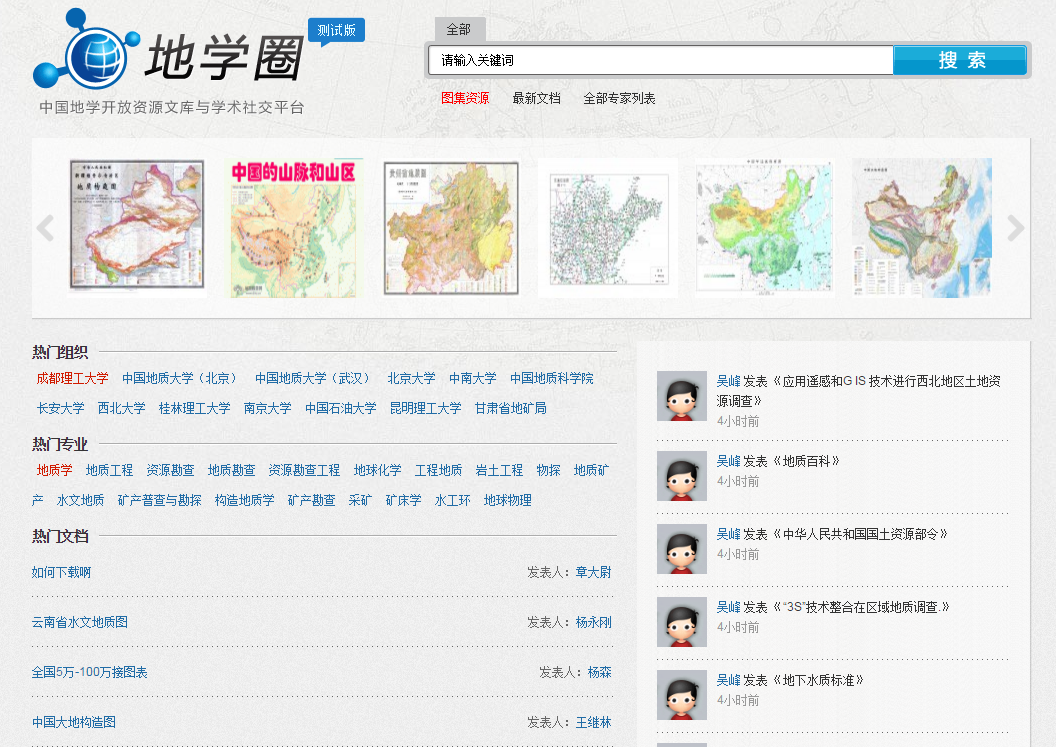Screen dimensions: 1056x747
Task: Select the 地质工程 specialty link
Action: click(109, 470)
